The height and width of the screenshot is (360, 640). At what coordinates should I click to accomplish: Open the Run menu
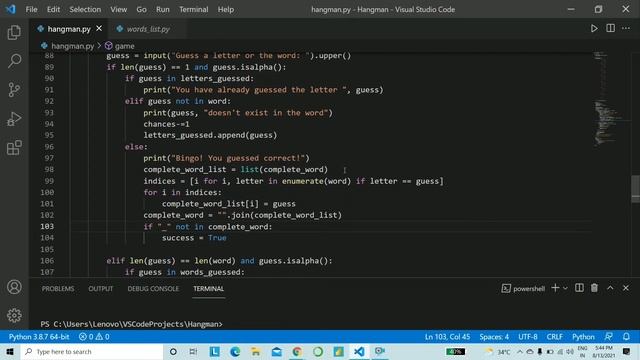coord(162,9)
